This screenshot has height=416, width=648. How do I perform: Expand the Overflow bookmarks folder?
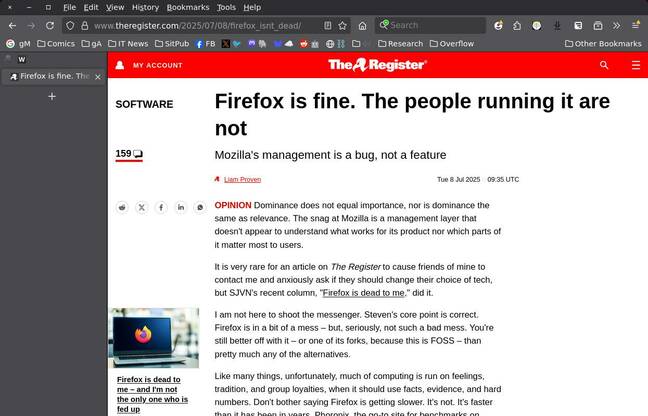452,44
